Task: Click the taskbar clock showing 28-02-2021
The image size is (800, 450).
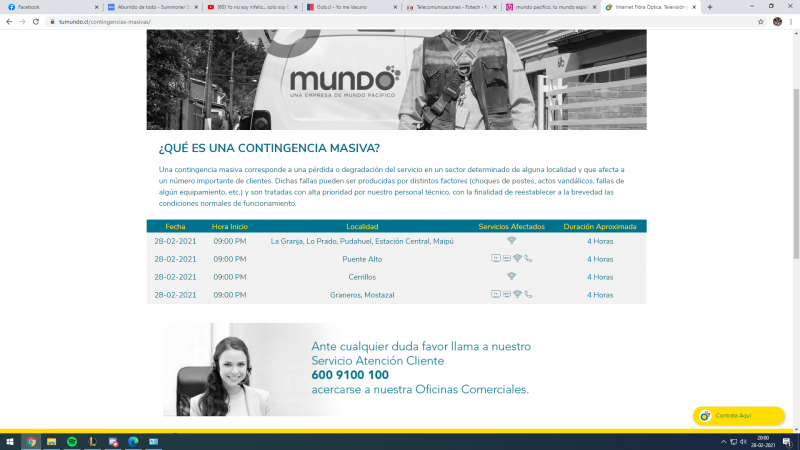Action: [x=763, y=442]
